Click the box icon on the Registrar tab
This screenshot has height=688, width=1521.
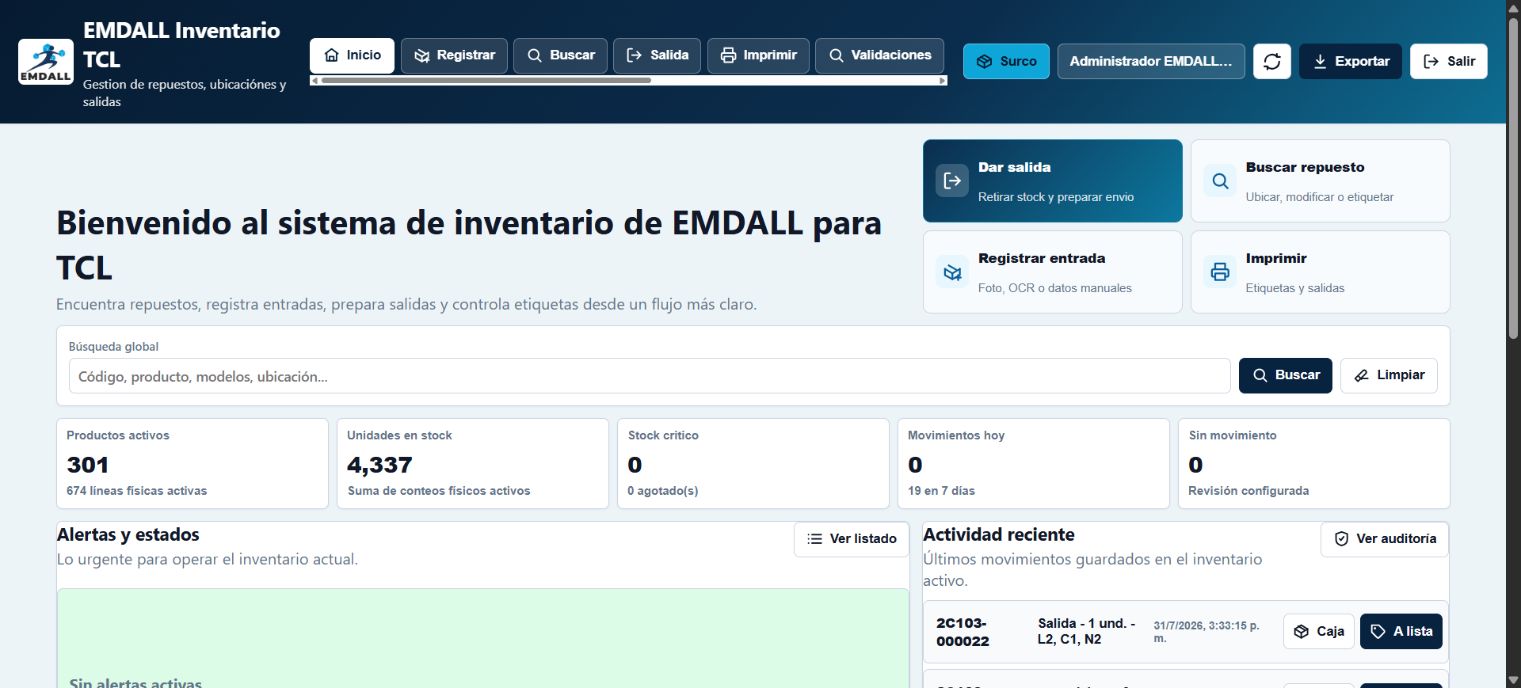[422, 55]
